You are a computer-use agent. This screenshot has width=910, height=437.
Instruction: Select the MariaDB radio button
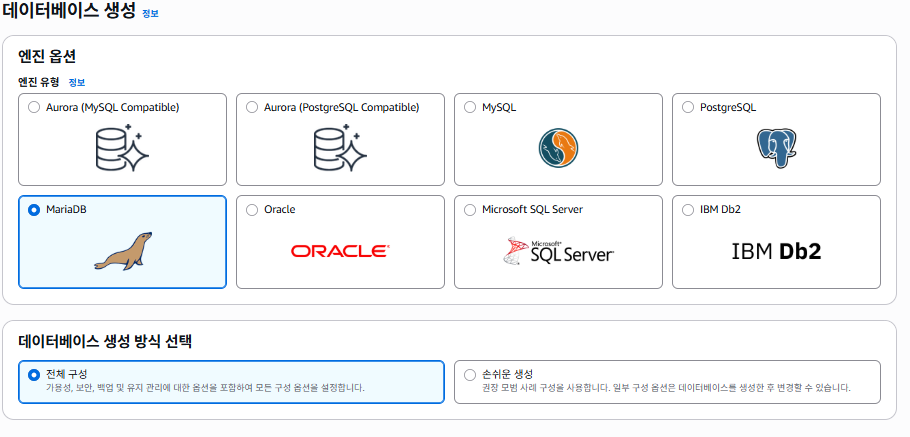(34, 210)
